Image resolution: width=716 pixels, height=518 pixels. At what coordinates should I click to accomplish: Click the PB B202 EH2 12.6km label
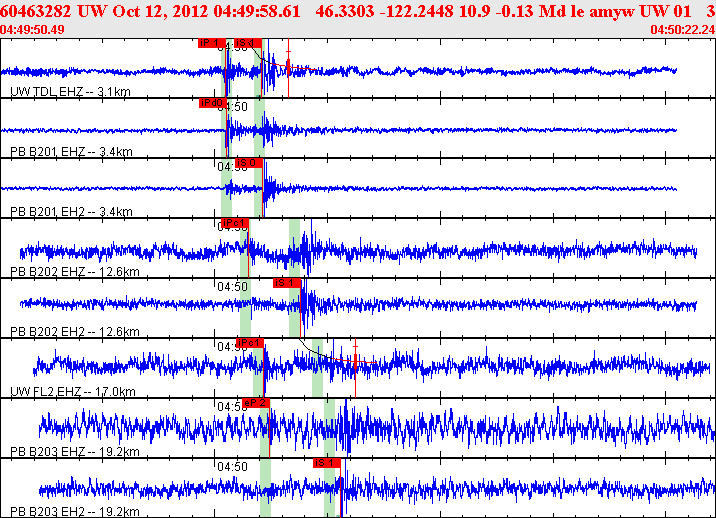click(74, 332)
